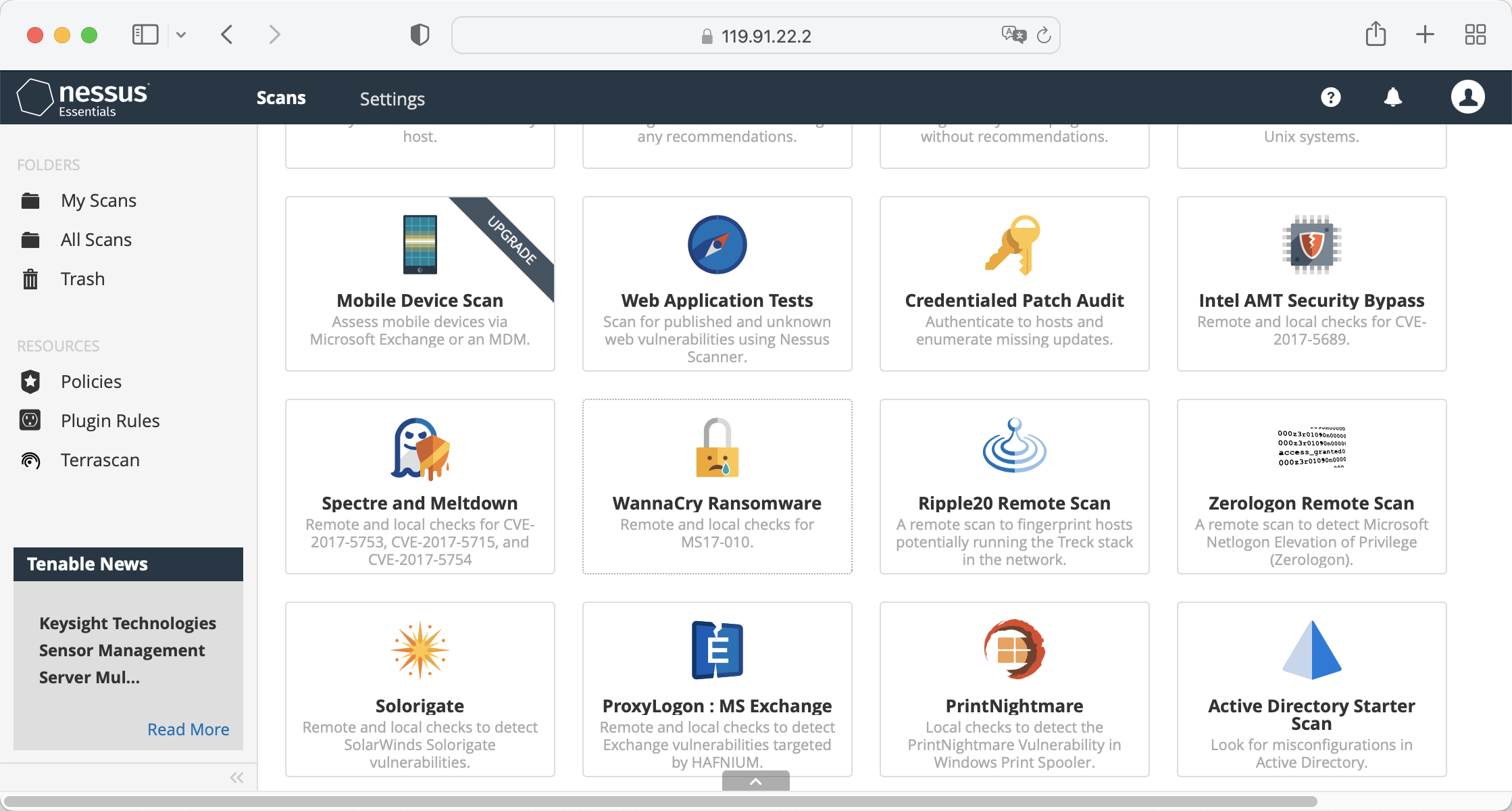Open the Scans tab
Image resolution: width=1512 pixels, height=811 pixels.
[281, 98]
